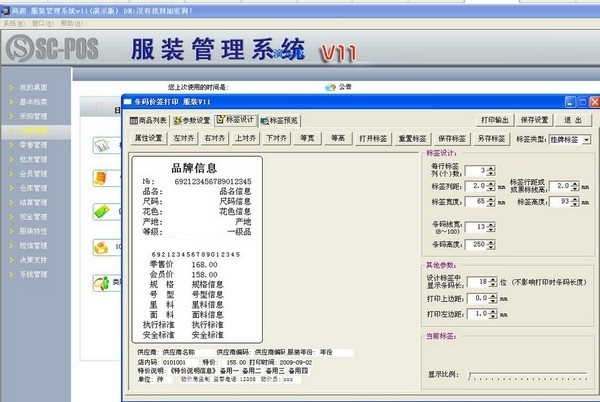Align left with 左对齐 button

point(184,138)
